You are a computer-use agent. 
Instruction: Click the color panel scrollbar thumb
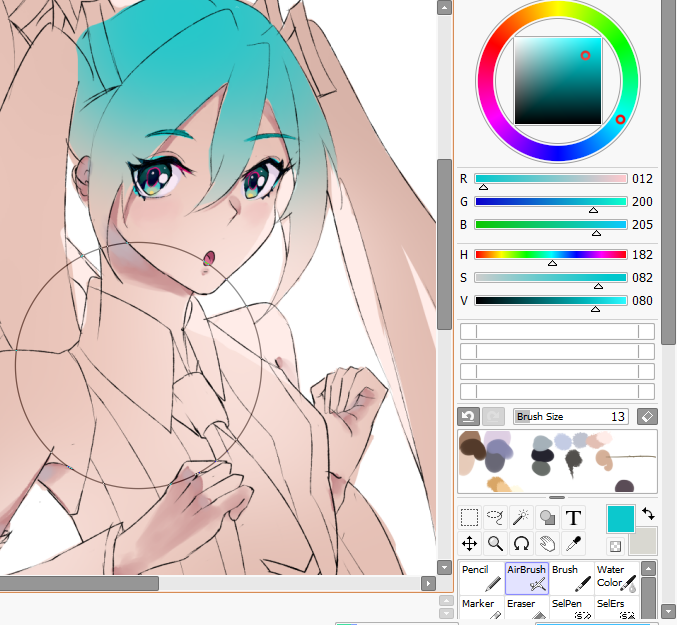[x=669, y=173]
